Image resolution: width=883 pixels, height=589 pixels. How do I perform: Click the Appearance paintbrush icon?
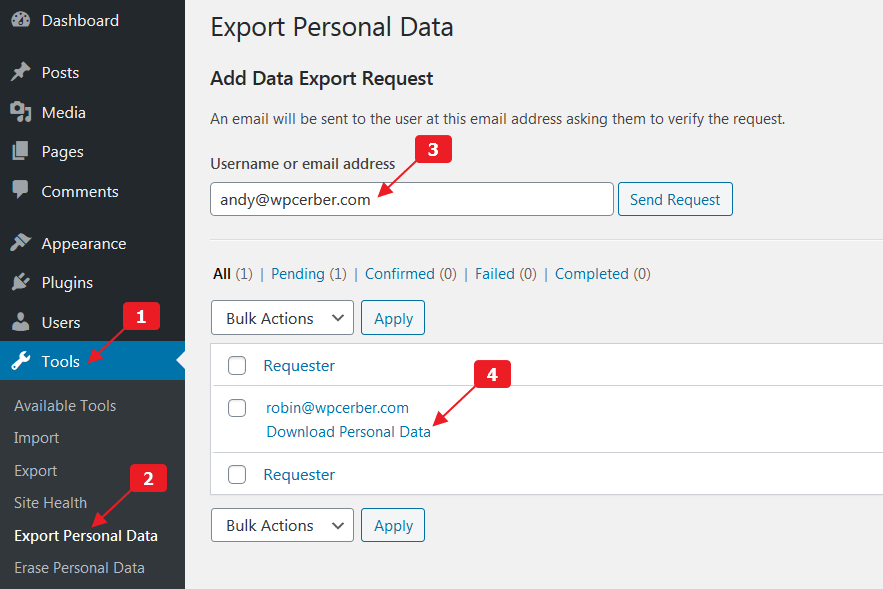click(21, 243)
